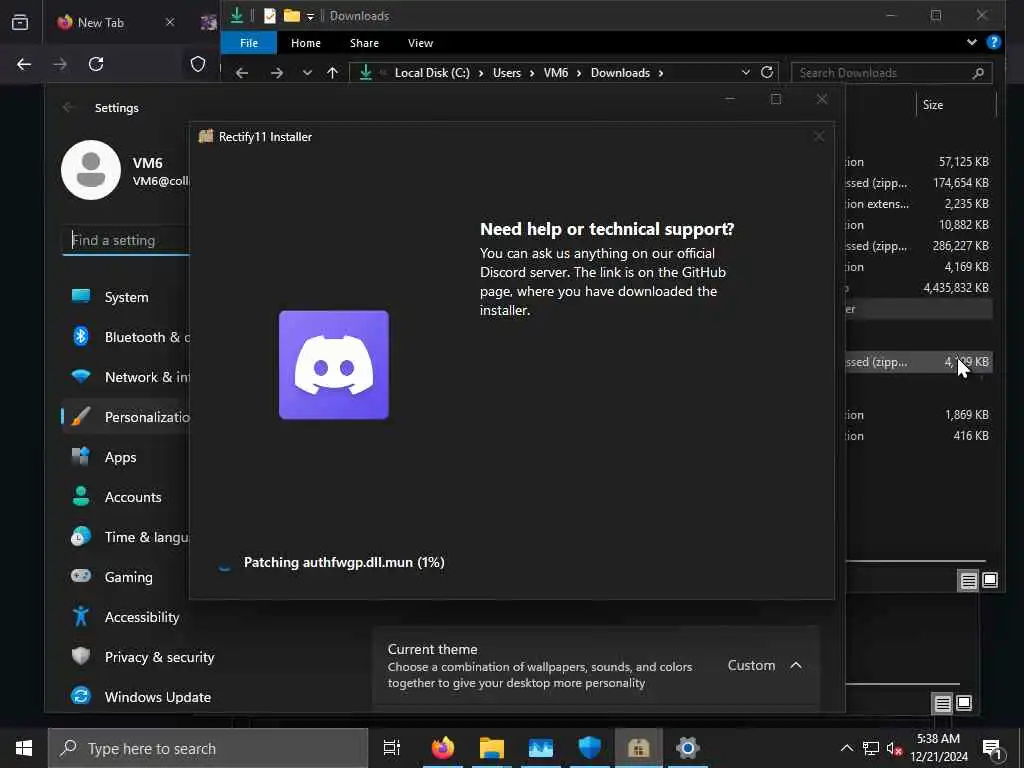Image resolution: width=1024 pixels, height=768 pixels.
Task: Click Users in the address path
Action: (507, 73)
